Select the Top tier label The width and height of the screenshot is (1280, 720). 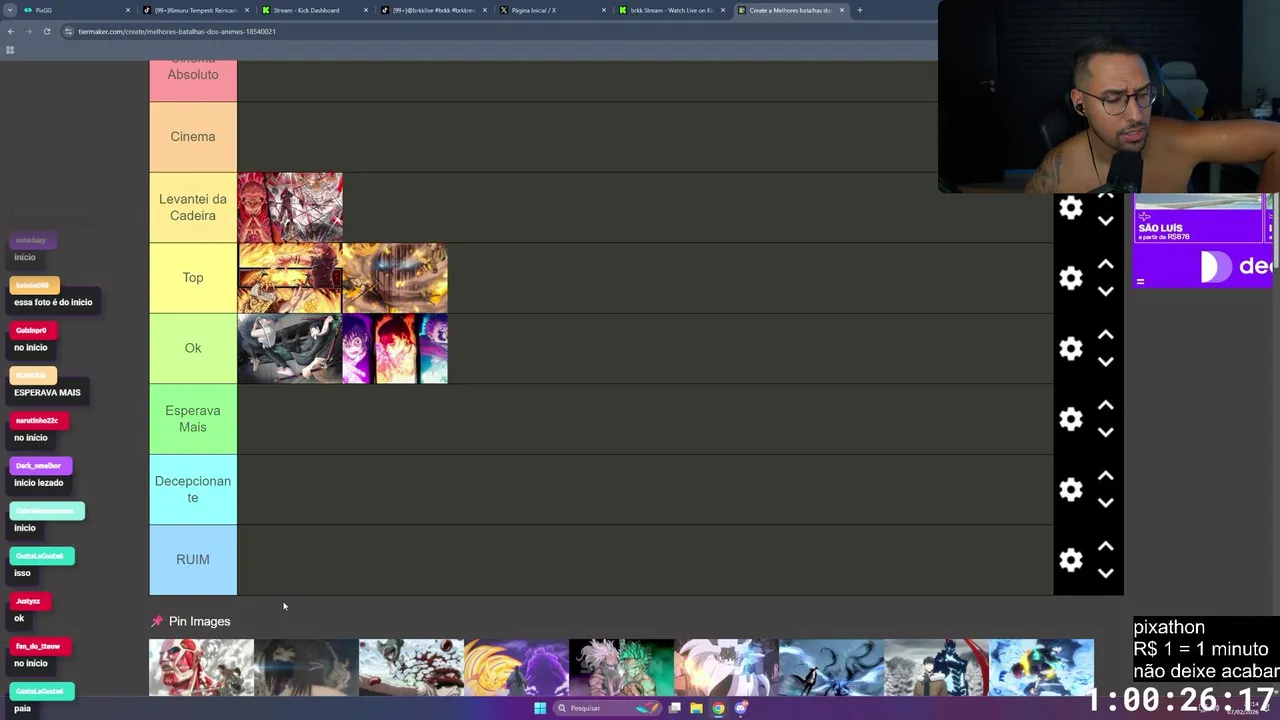pyautogui.click(x=193, y=278)
